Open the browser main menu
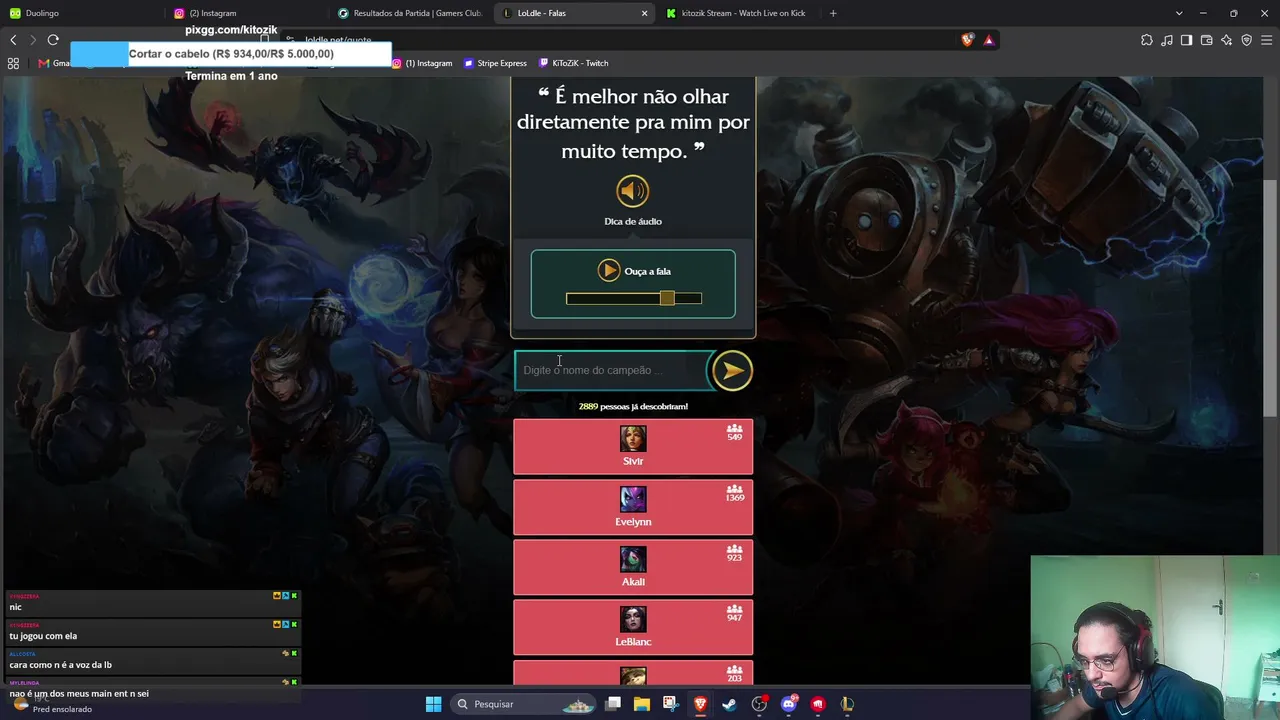 (x=1266, y=40)
